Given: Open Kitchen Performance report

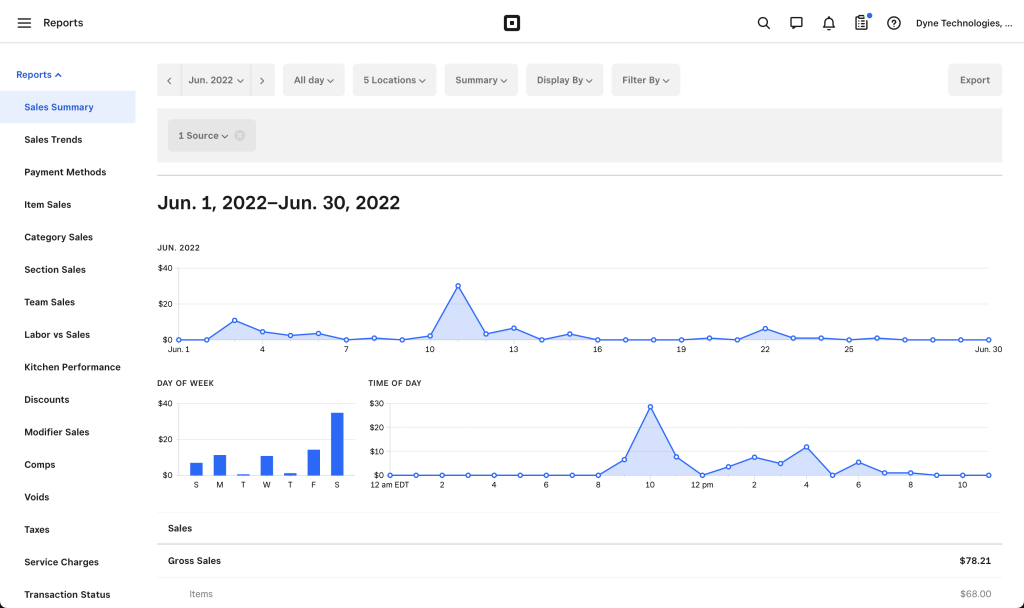Looking at the screenshot, I should coord(72,367).
